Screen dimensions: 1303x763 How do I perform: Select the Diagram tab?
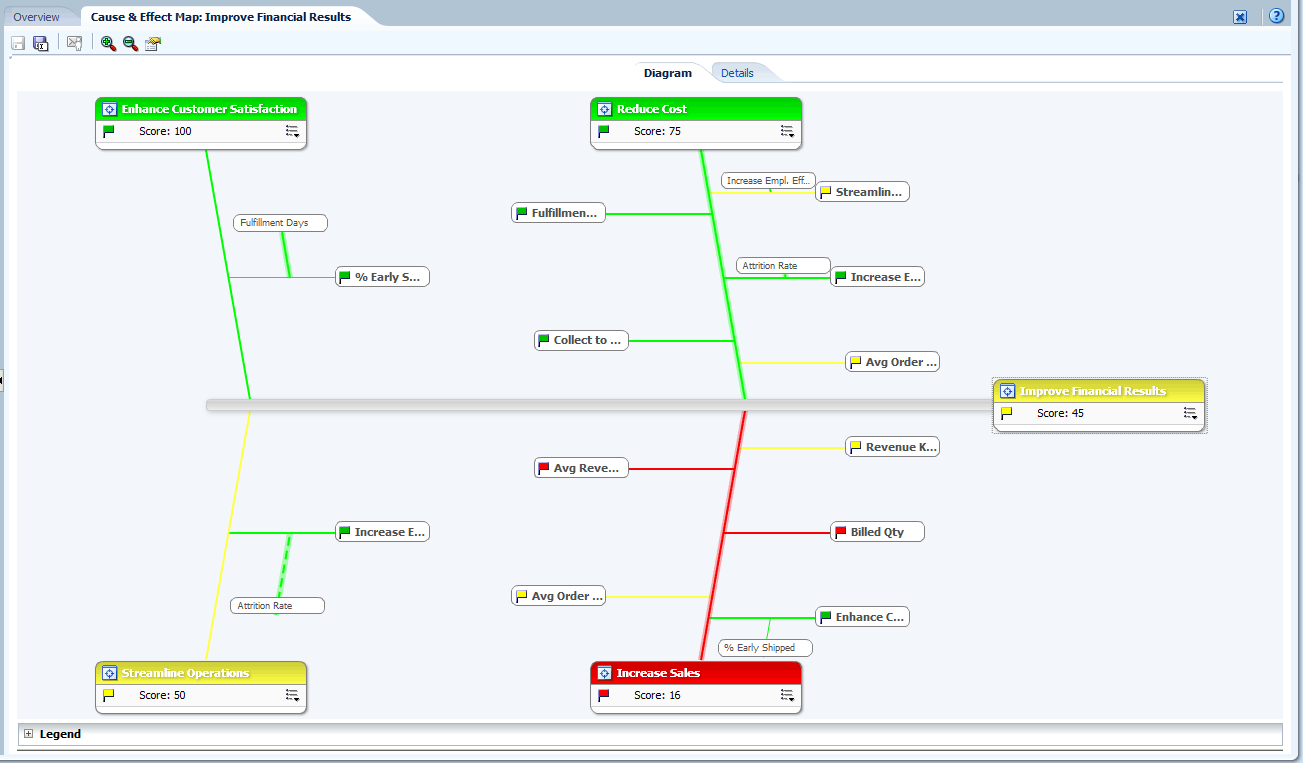pyautogui.click(x=667, y=73)
